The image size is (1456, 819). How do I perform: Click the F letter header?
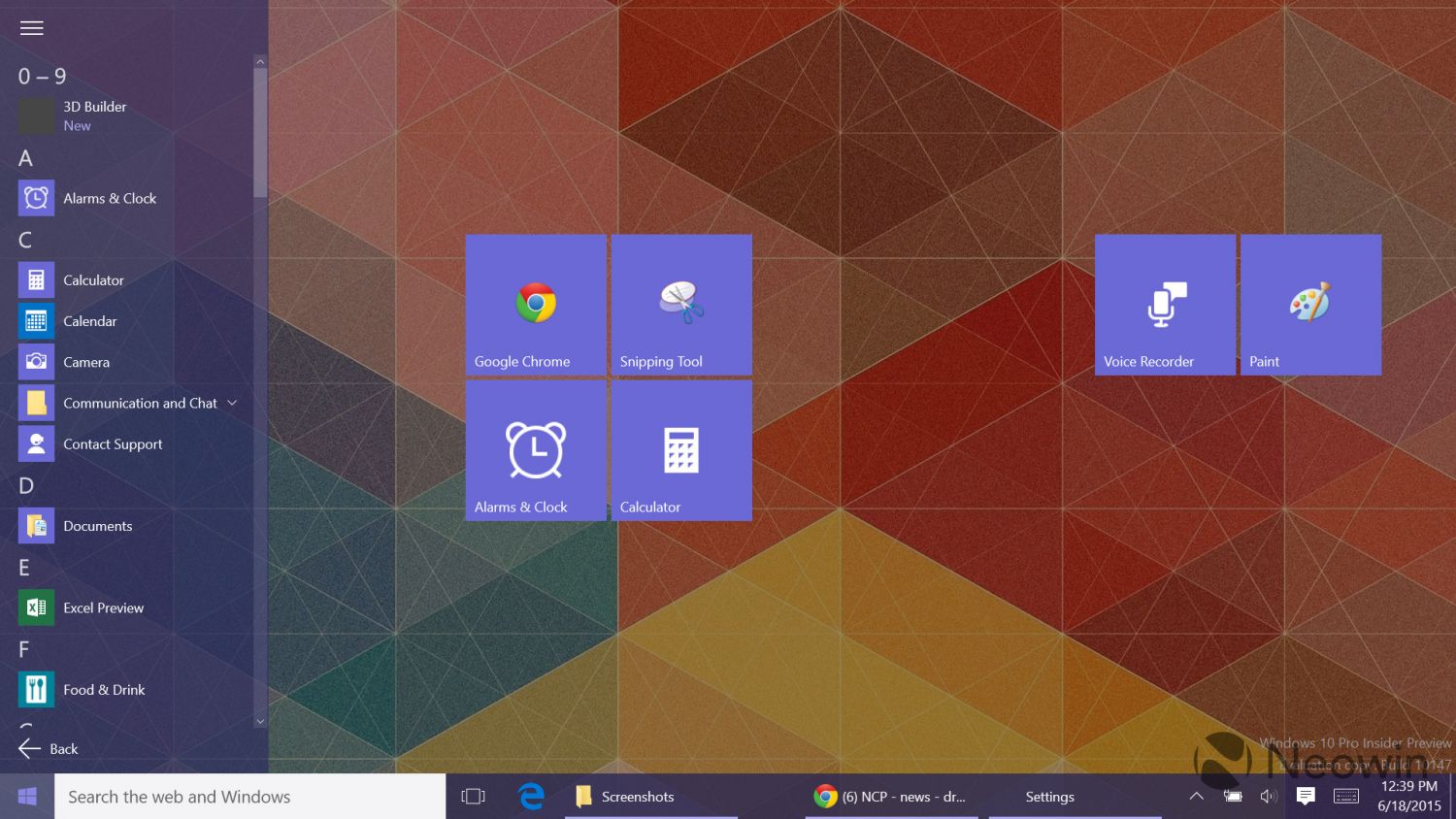tap(24, 649)
